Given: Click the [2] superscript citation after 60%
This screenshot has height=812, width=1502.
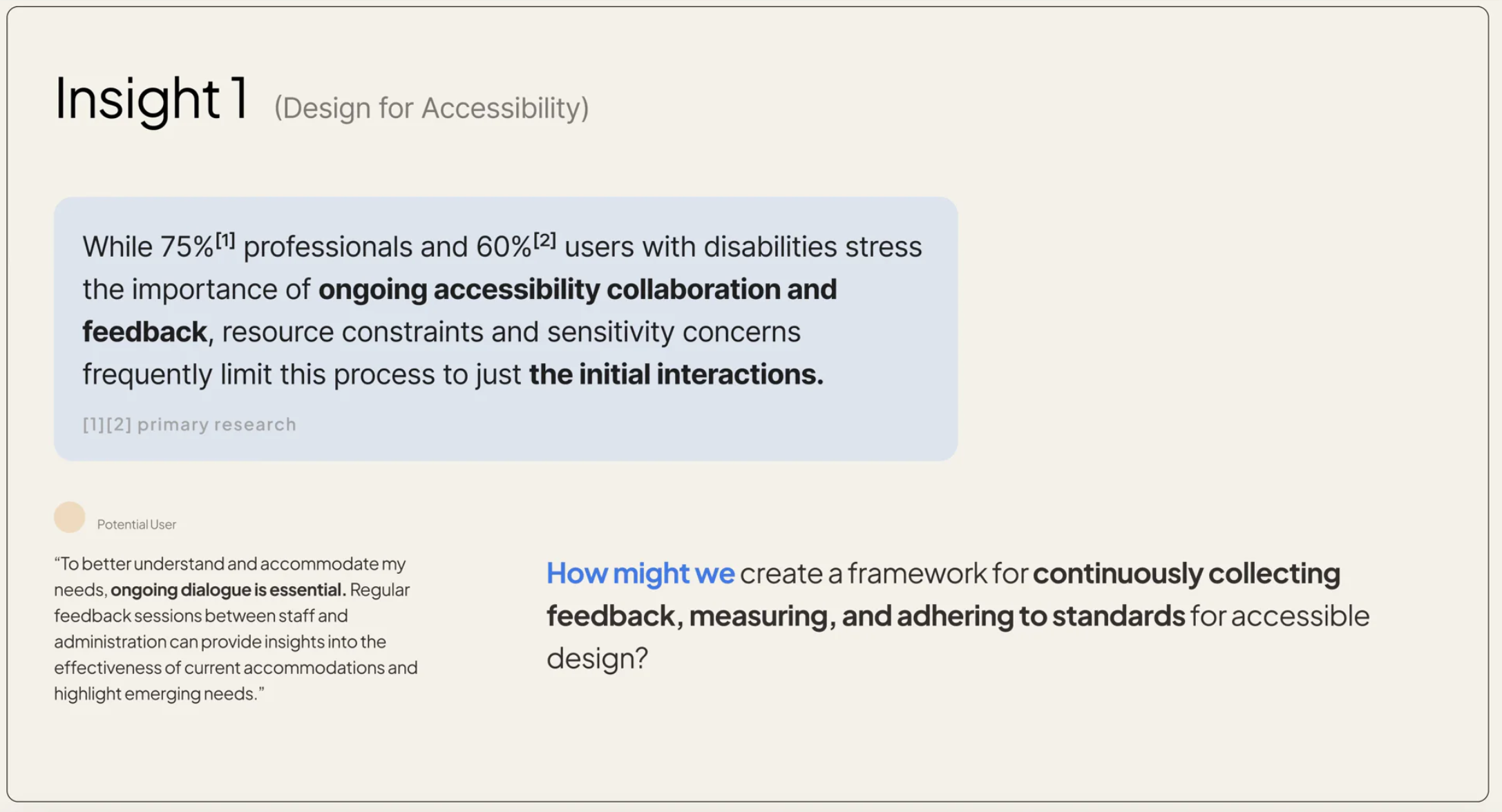Looking at the screenshot, I should click(544, 240).
